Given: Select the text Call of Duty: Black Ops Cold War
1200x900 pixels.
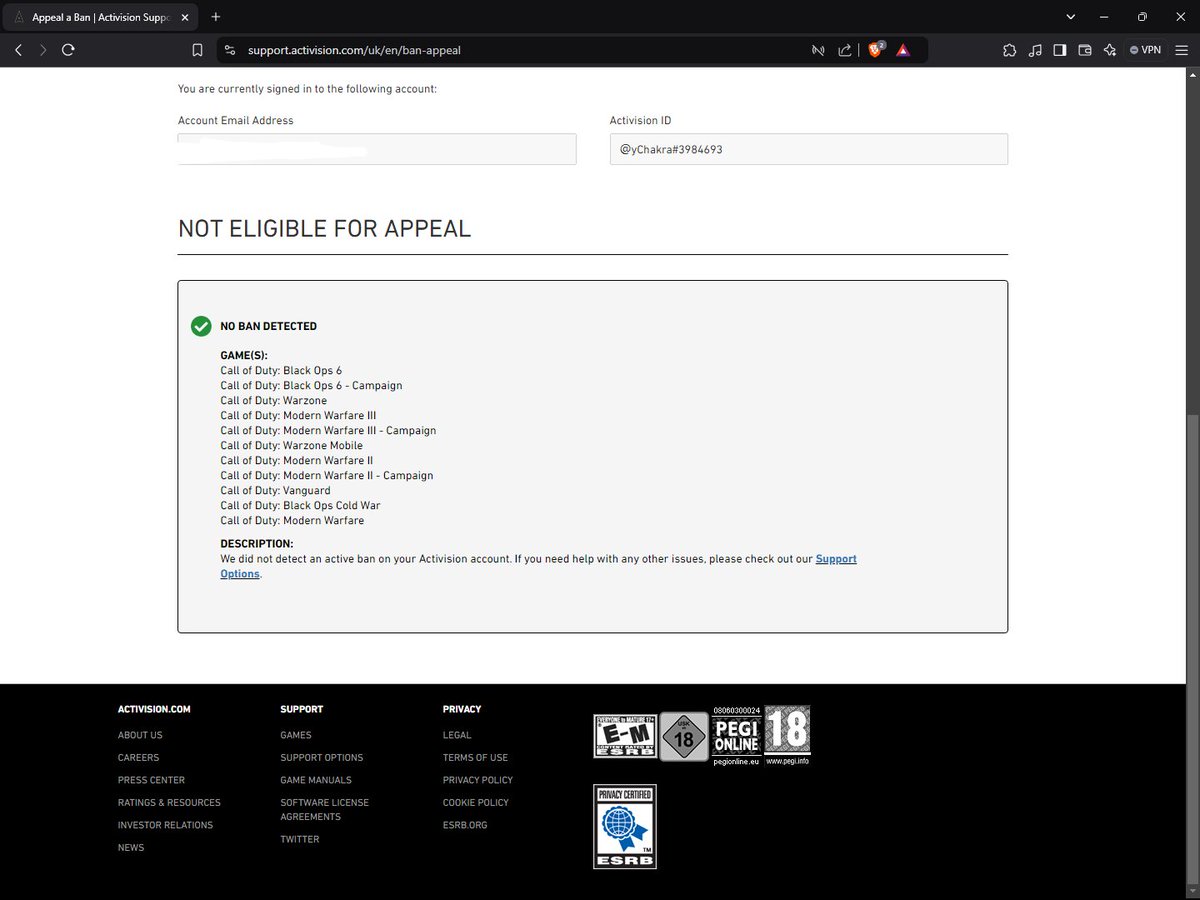Looking at the screenshot, I should pos(300,506).
